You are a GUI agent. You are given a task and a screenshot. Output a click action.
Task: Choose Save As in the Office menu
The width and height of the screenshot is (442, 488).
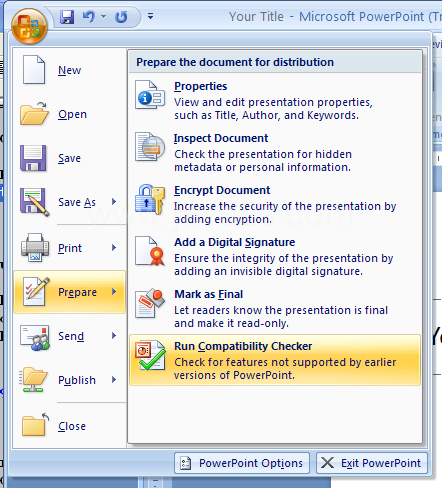point(70,202)
